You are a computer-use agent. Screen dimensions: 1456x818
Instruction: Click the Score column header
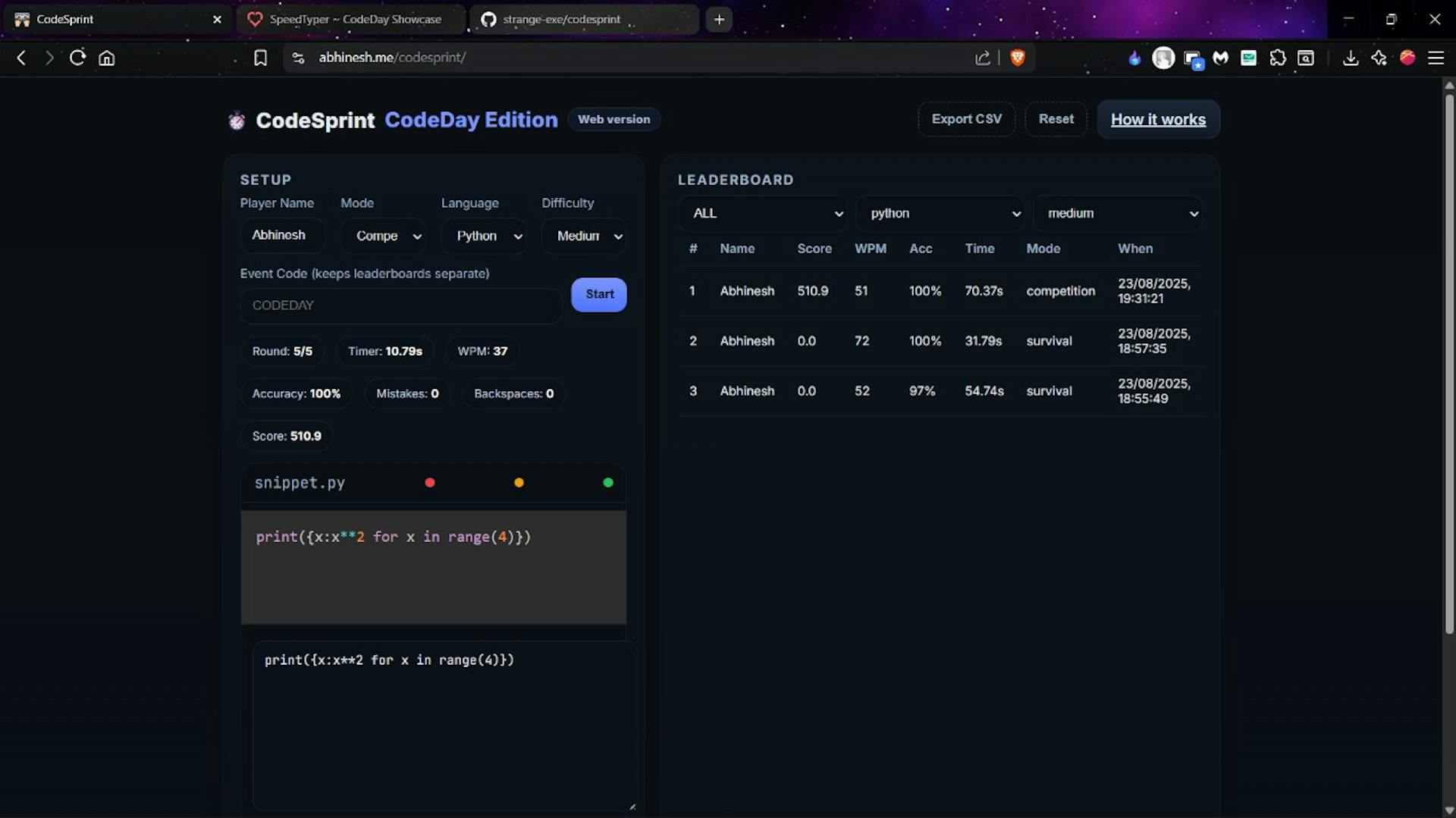click(814, 249)
